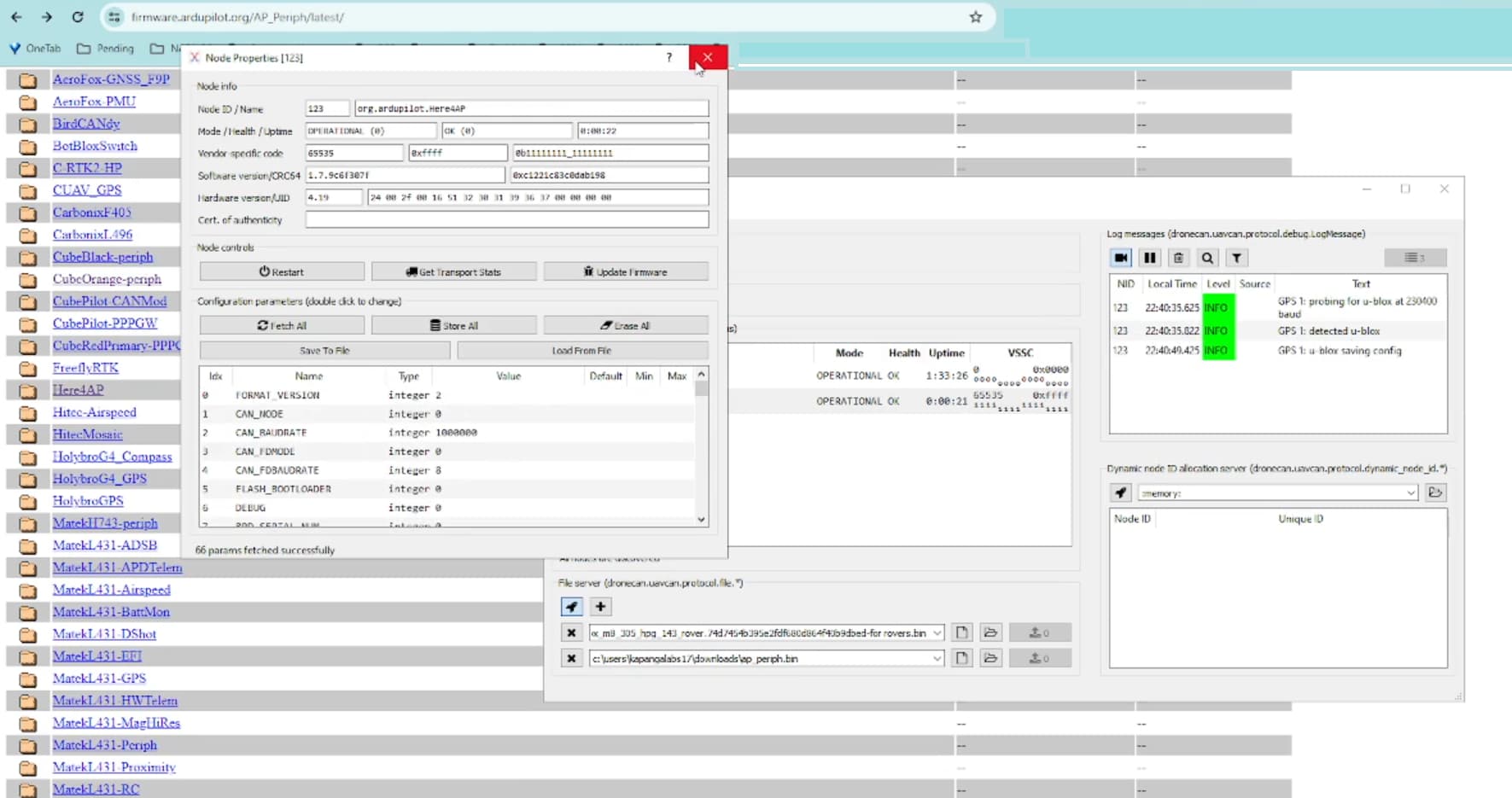Open the Here4AP firmware folder link
The width and height of the screenshot is (1512, 798).
[x=78, y=390]
